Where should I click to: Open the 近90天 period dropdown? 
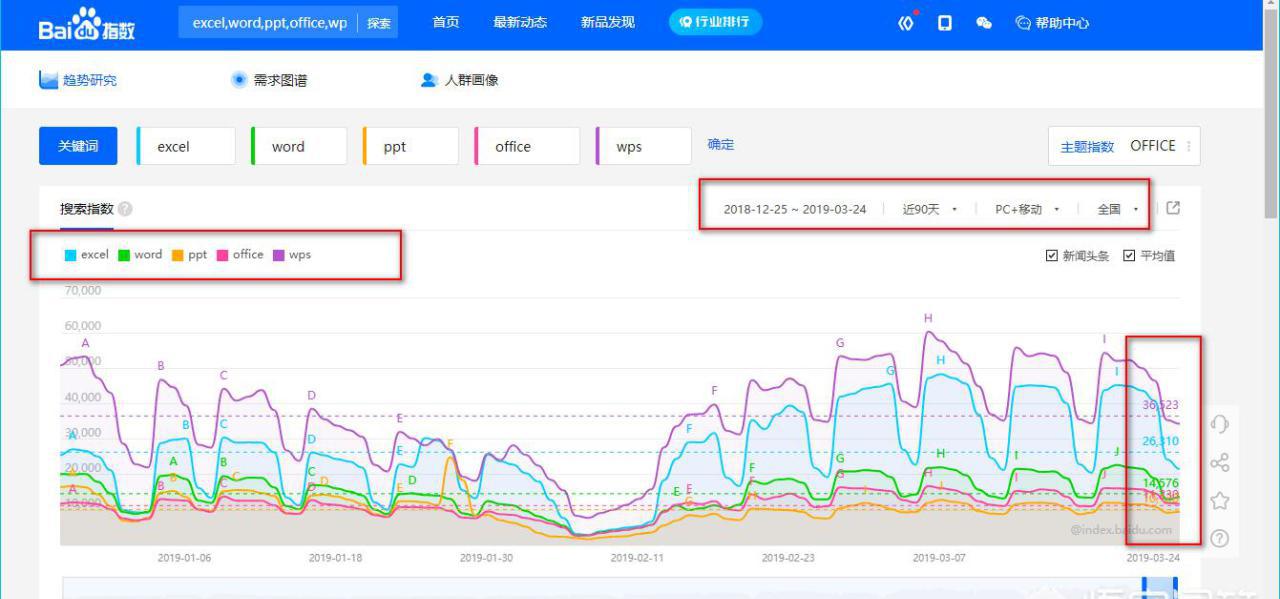(930, 209)
